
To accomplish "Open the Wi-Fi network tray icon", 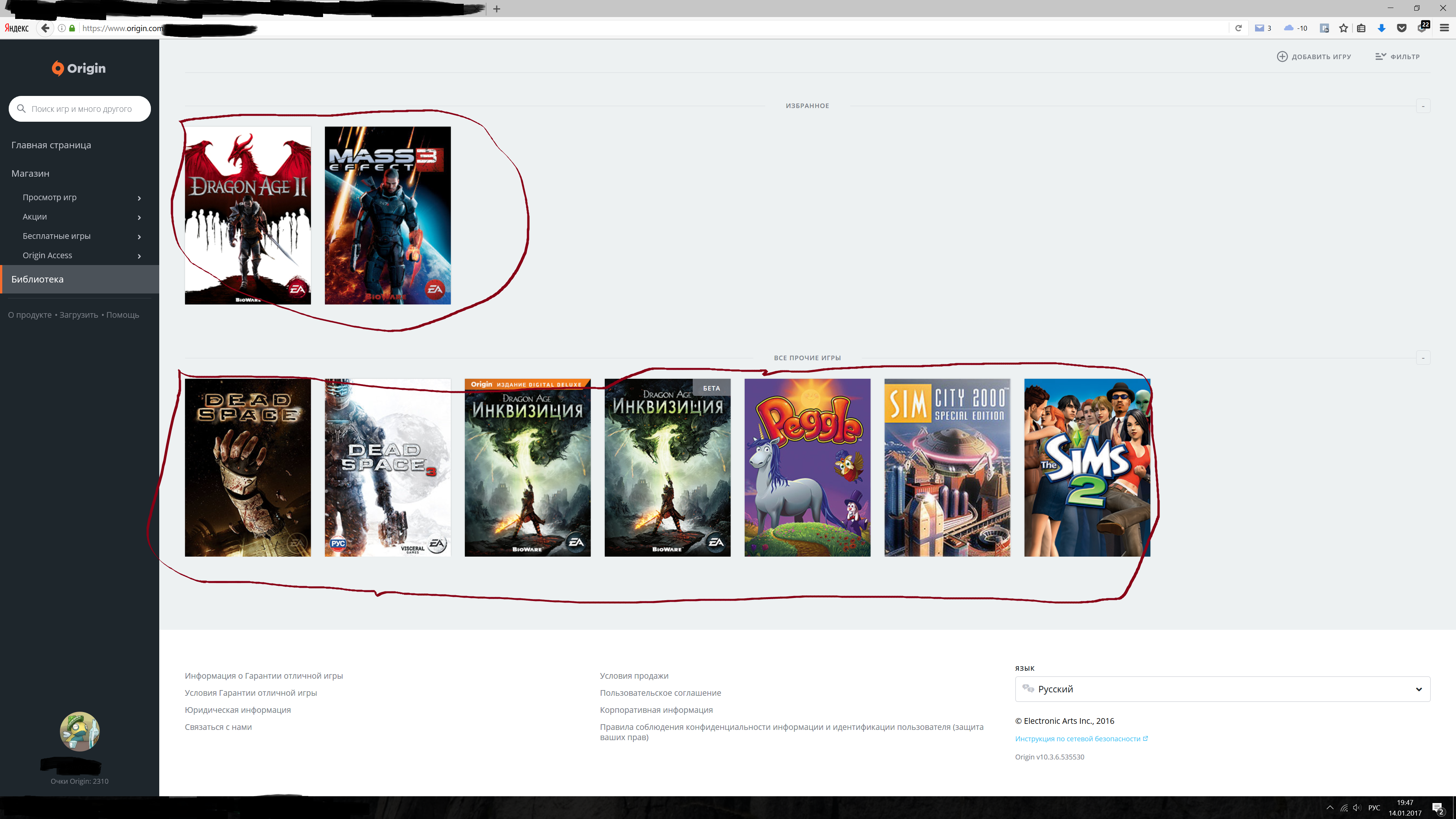I will click(x=1344, y=808).
